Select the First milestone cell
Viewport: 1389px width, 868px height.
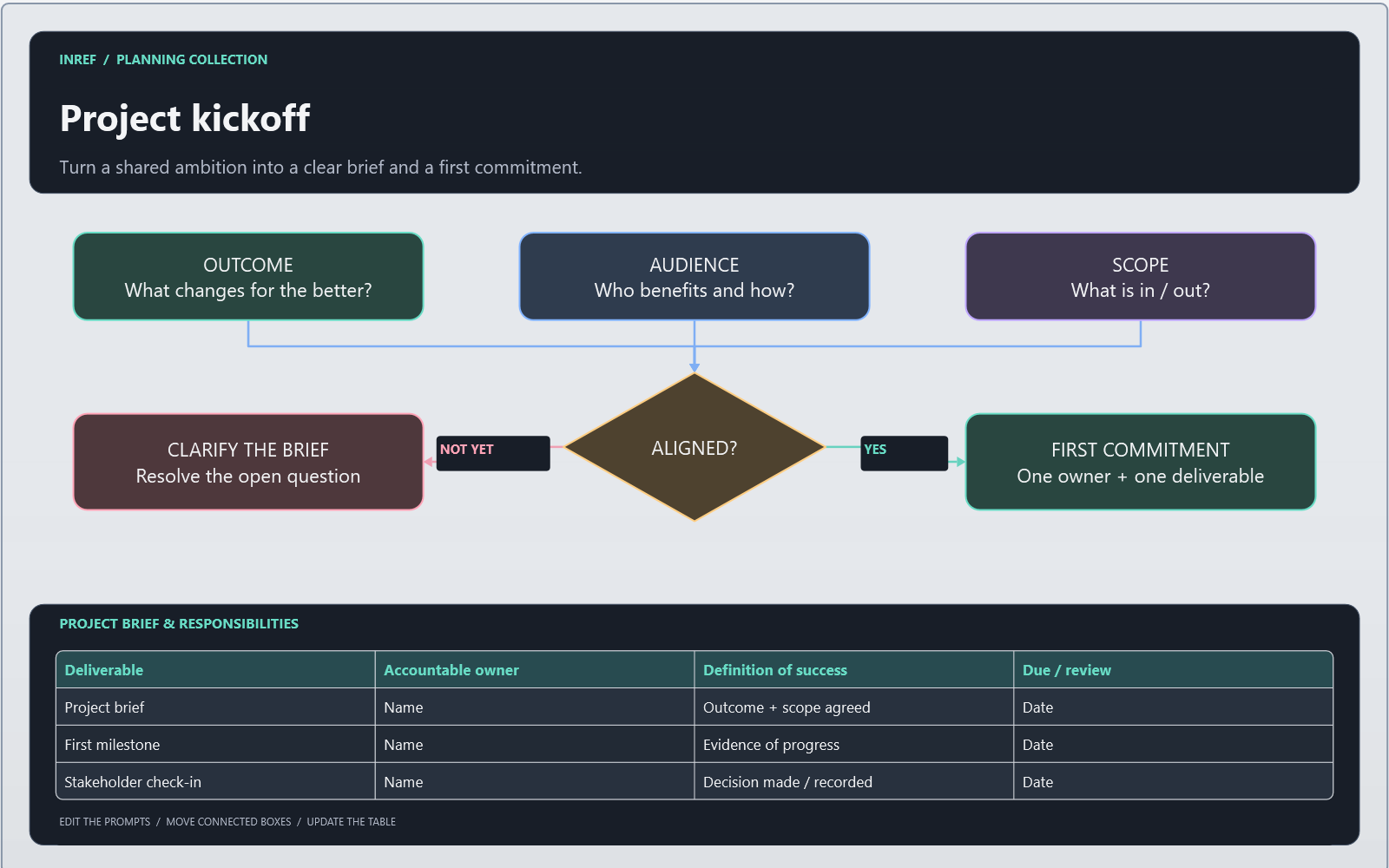pos(215,745)
